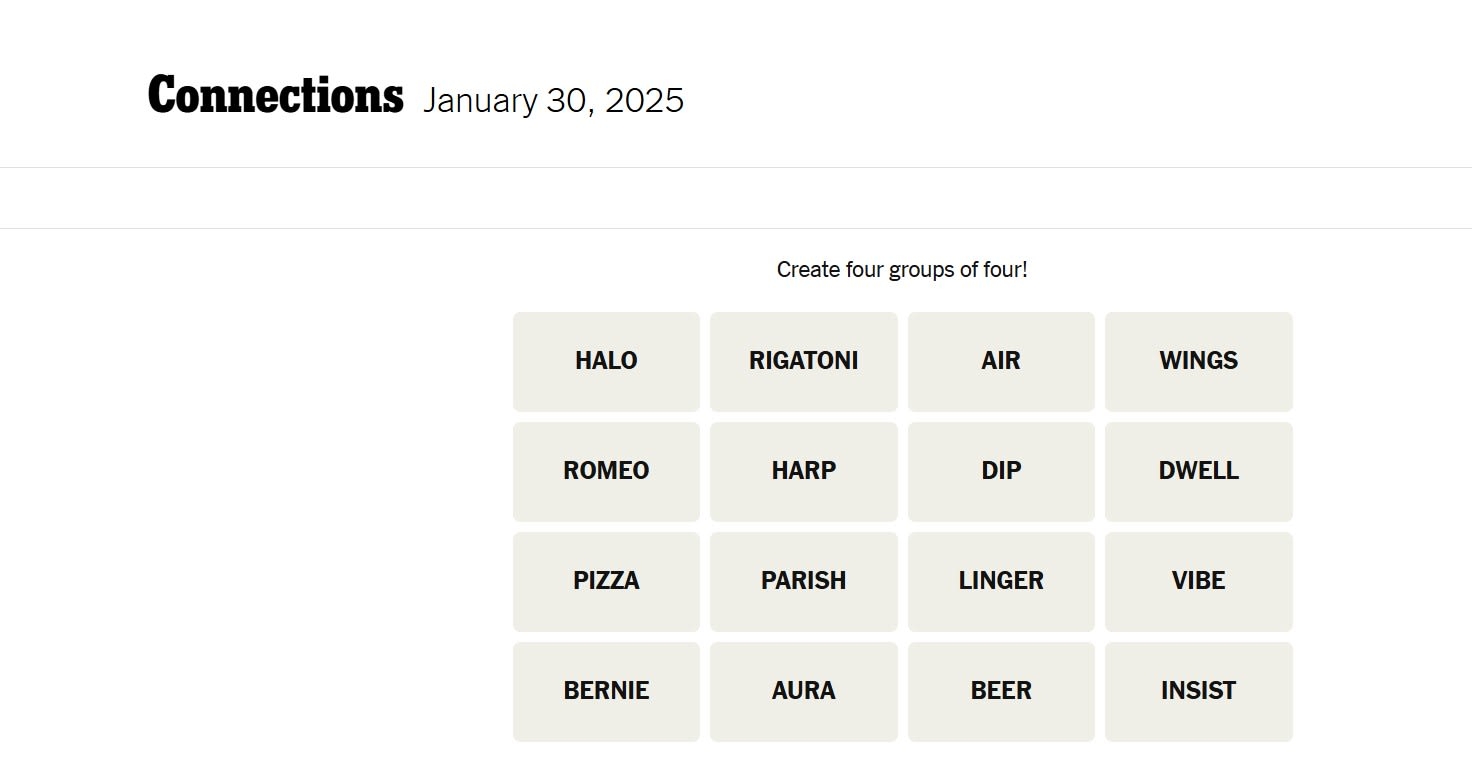Click the Connections game title

click(275, 96)
